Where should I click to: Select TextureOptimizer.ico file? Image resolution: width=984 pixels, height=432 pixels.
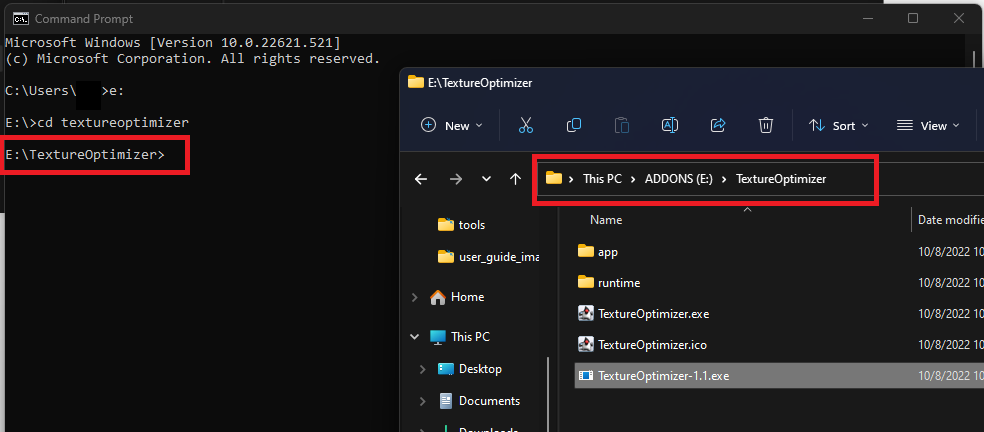(652, 344)
